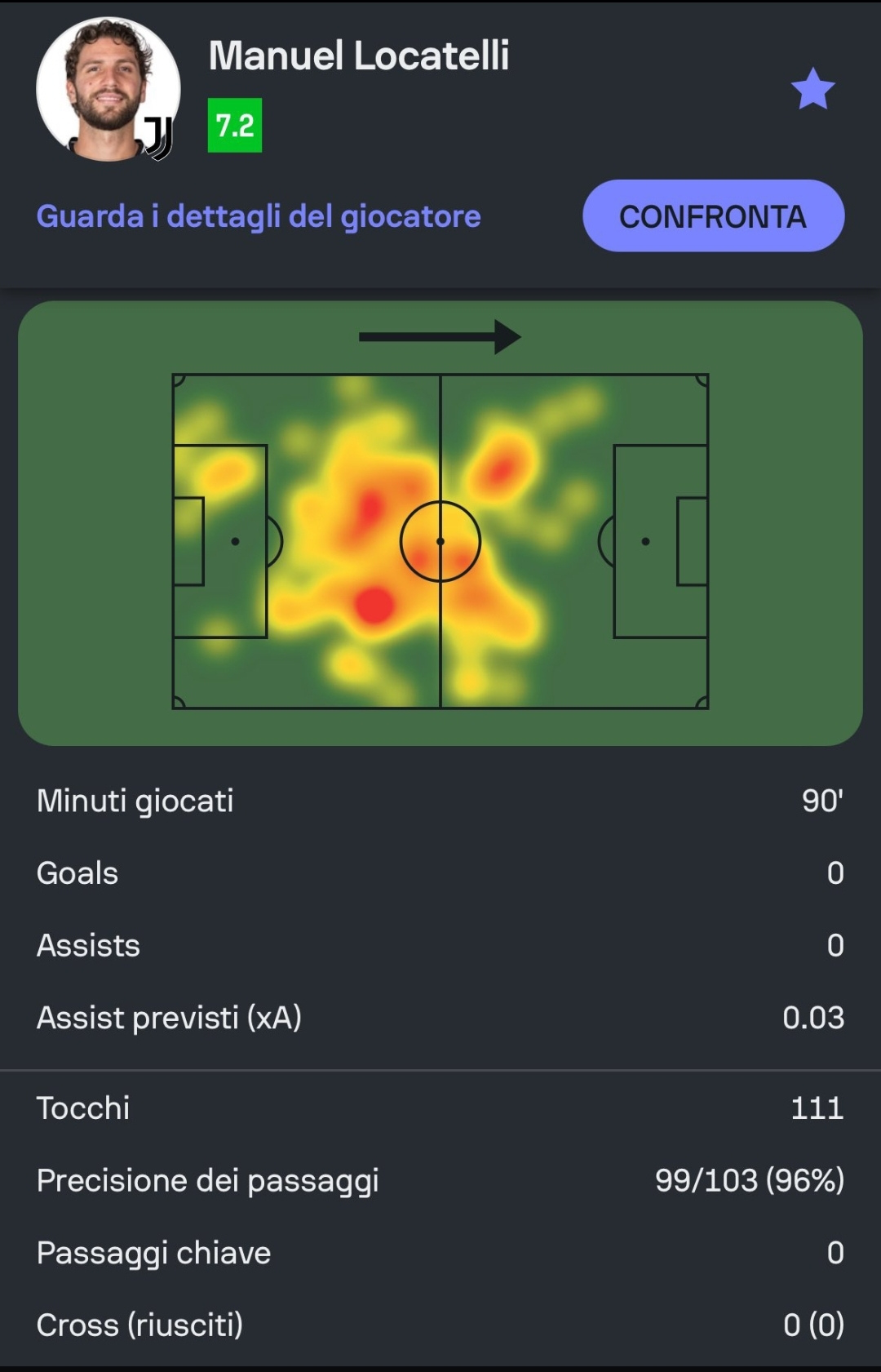881x1372 pixels.
Task: Click the left penalty area on the pitch
Action: click(x=220, y=541)
